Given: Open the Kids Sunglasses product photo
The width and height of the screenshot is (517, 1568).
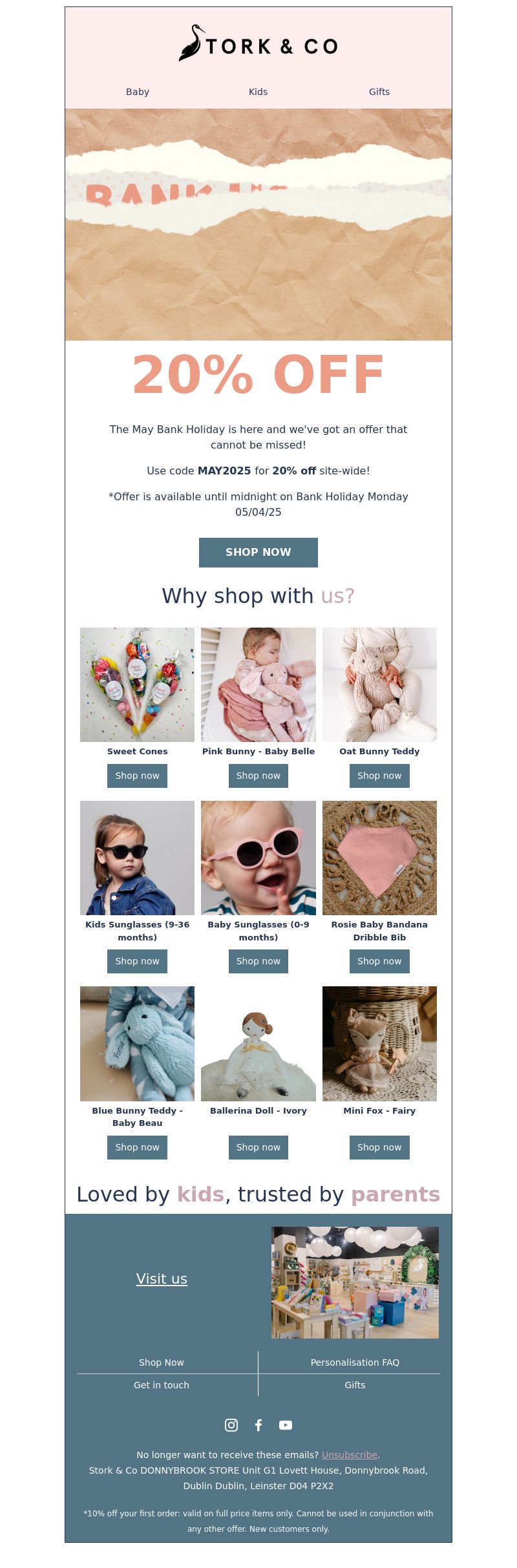Looking at the screenshot, I should [x=137, y=858].
